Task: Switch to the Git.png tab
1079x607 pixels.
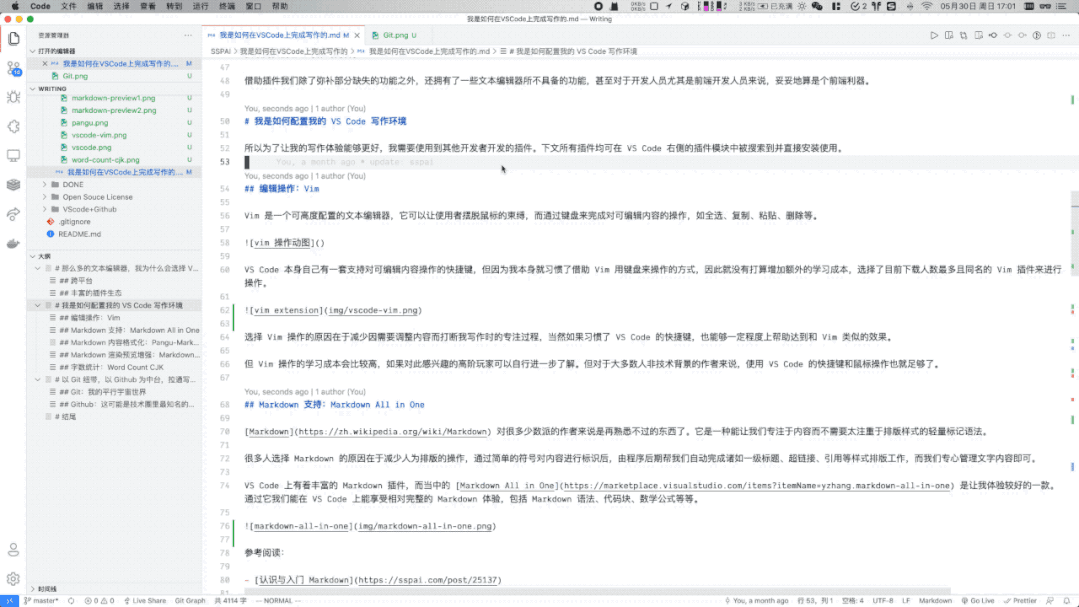Action: (x=394, y=35)
